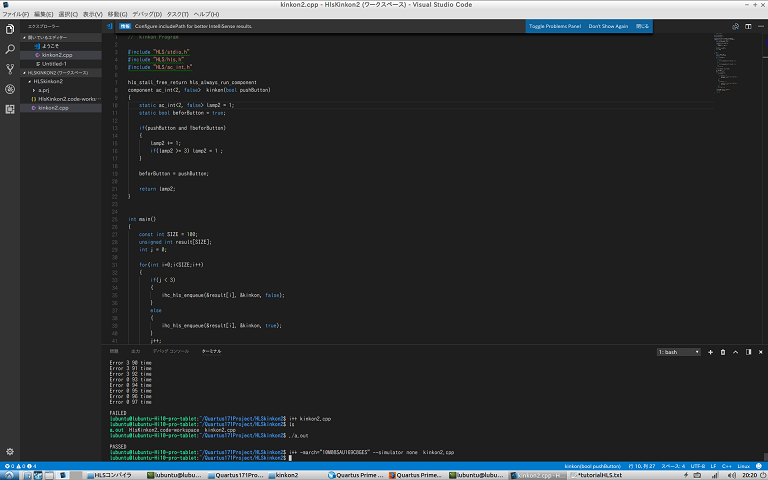Click the Linux configuration in status bar
The height and width of the screenshot is (480, 768).
coord(744,466)
